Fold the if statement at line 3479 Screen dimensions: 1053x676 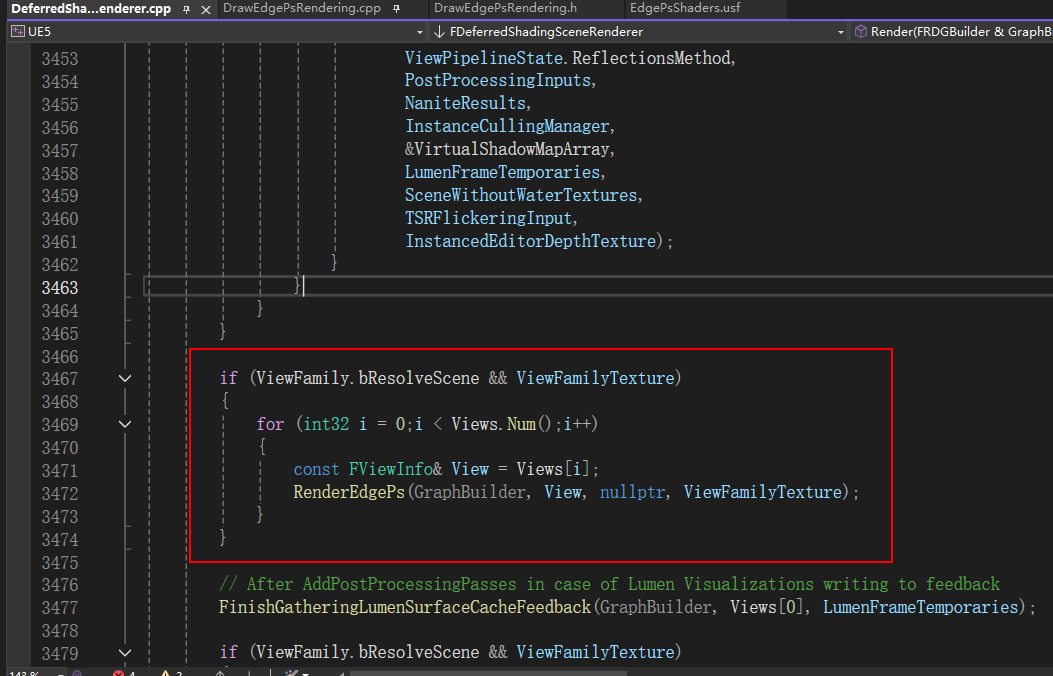[x=125, y=652]
